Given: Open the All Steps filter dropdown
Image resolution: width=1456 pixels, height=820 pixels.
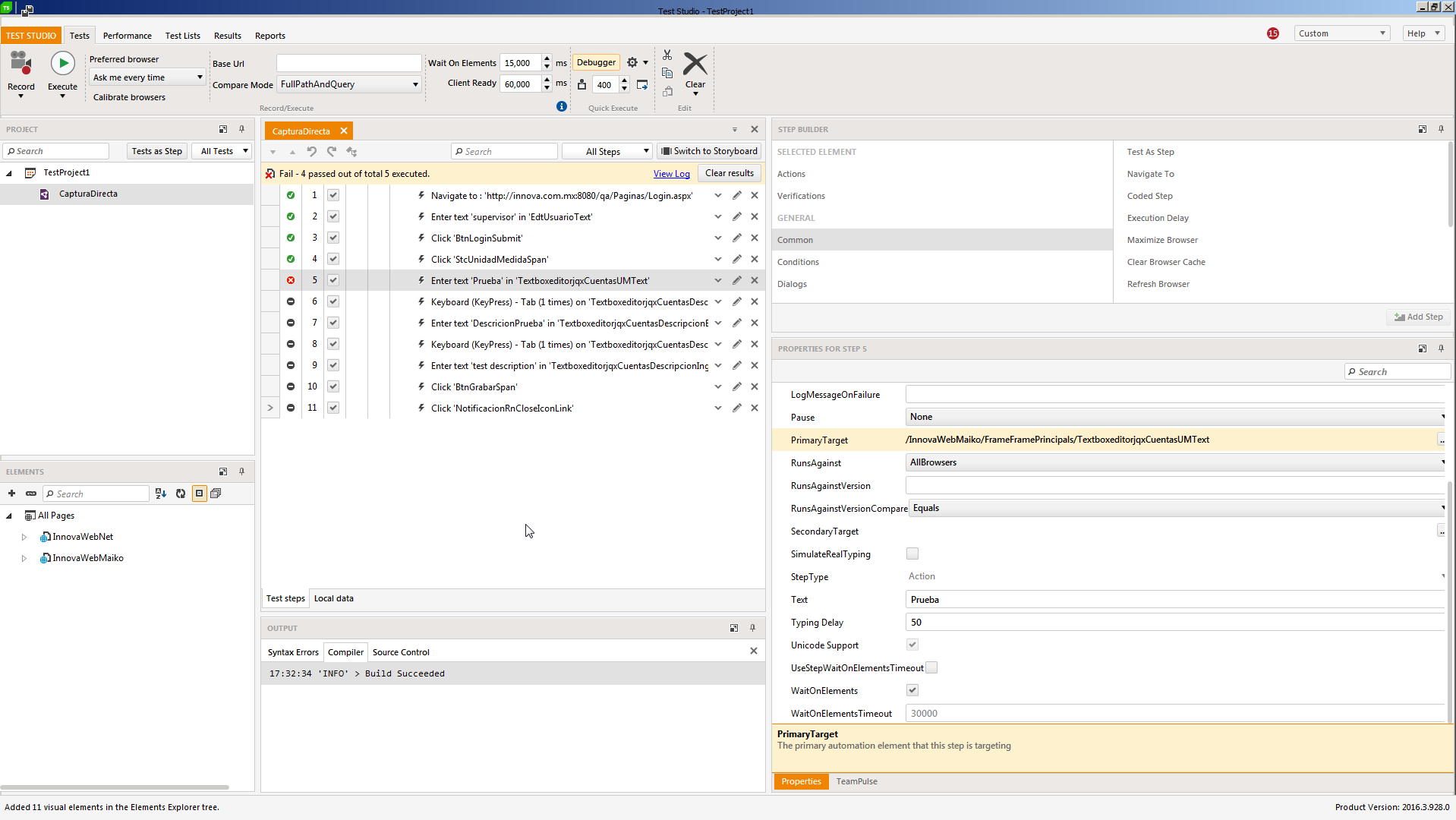Looking at the screenshot, I should pos(607,152).
